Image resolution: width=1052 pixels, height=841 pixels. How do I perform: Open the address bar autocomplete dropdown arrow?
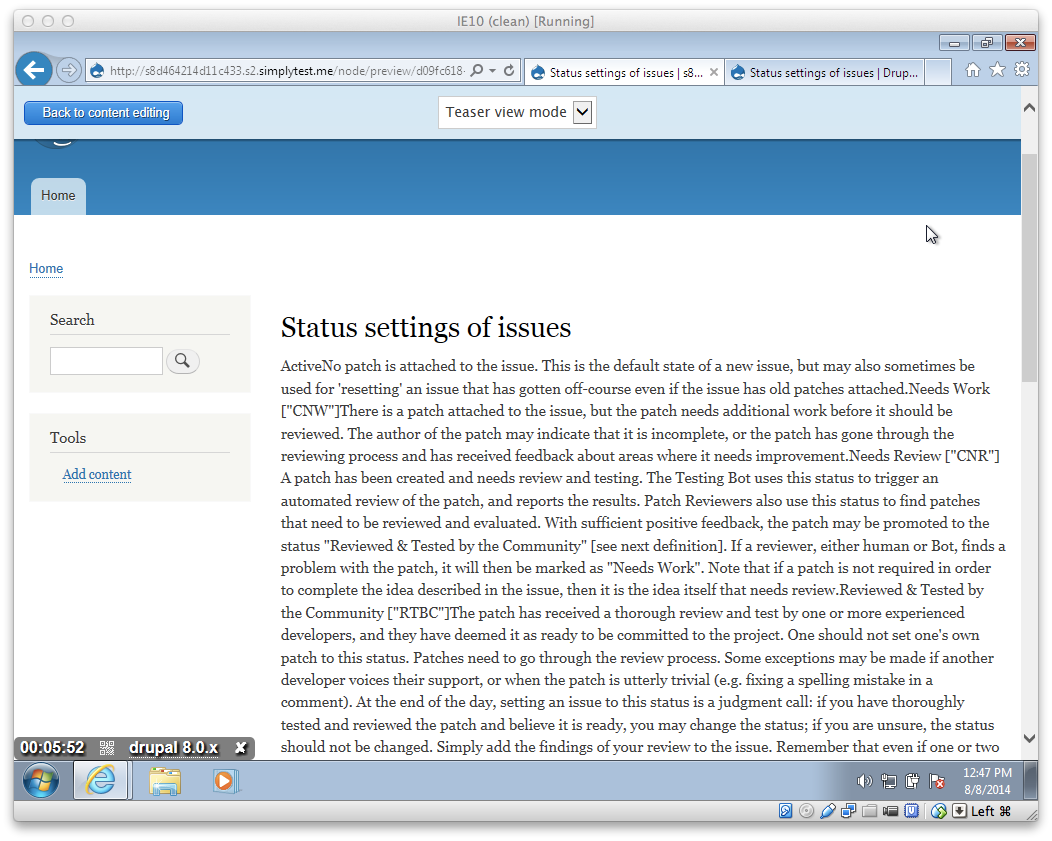[x=492, y=70]
